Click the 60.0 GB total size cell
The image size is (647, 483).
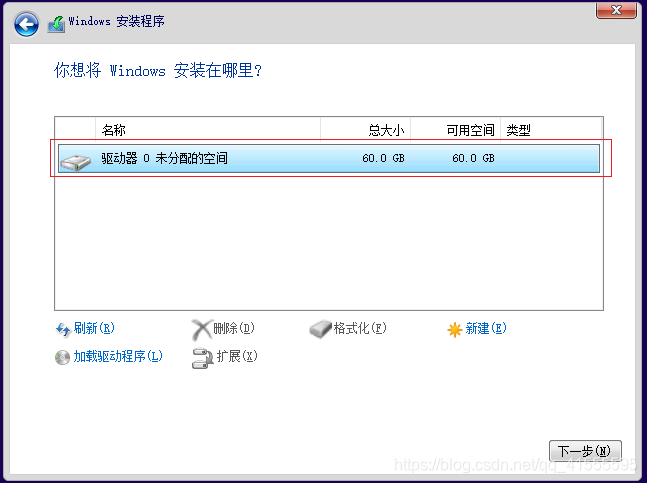coord(383,158)
